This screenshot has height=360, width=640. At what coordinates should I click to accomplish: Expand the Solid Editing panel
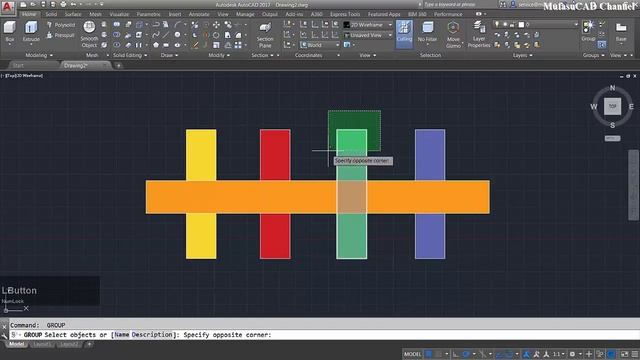tap(130, 55)
